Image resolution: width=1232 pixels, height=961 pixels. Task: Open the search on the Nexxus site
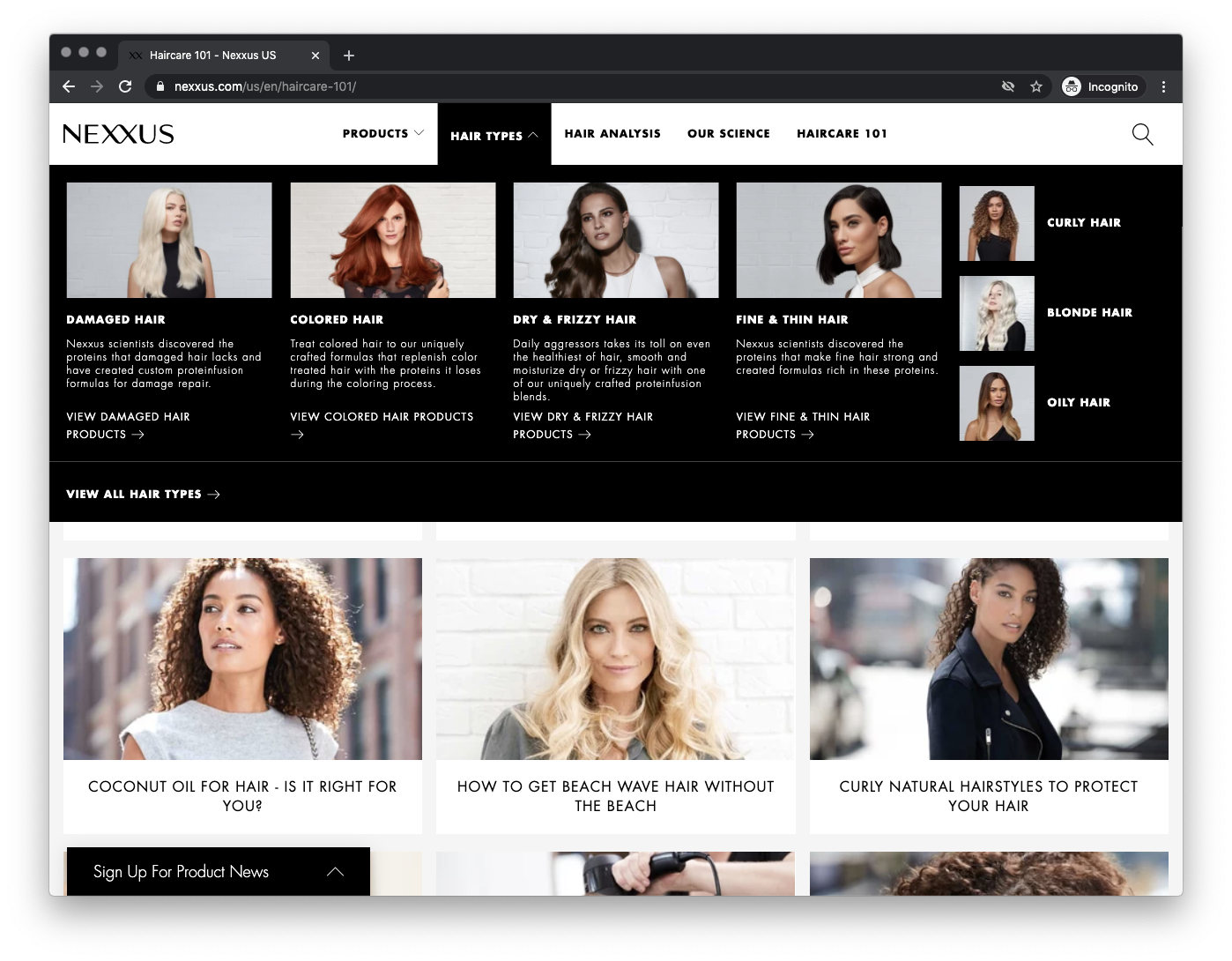(x=1141, y=134)
